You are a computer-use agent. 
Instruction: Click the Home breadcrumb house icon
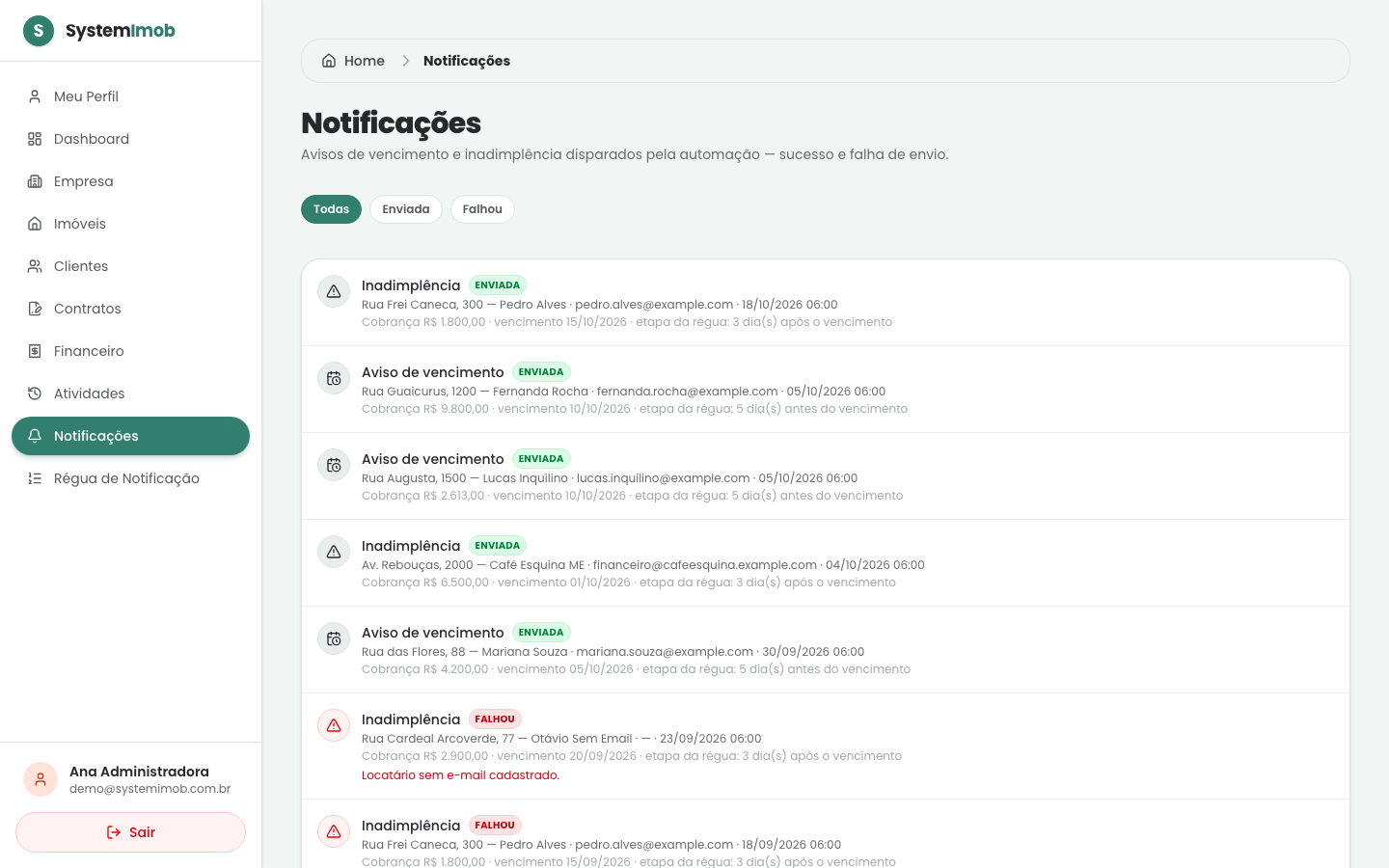click(329, 61)
